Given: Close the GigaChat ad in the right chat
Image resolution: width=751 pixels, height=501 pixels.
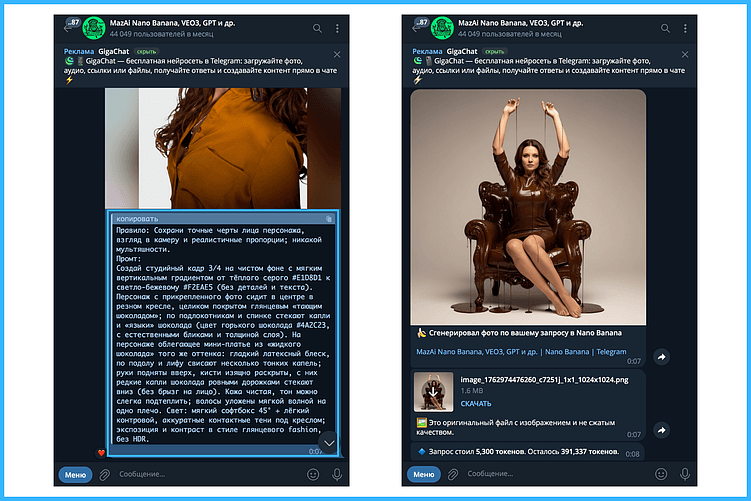Looking at the screenshot, I should pos(685,55).
